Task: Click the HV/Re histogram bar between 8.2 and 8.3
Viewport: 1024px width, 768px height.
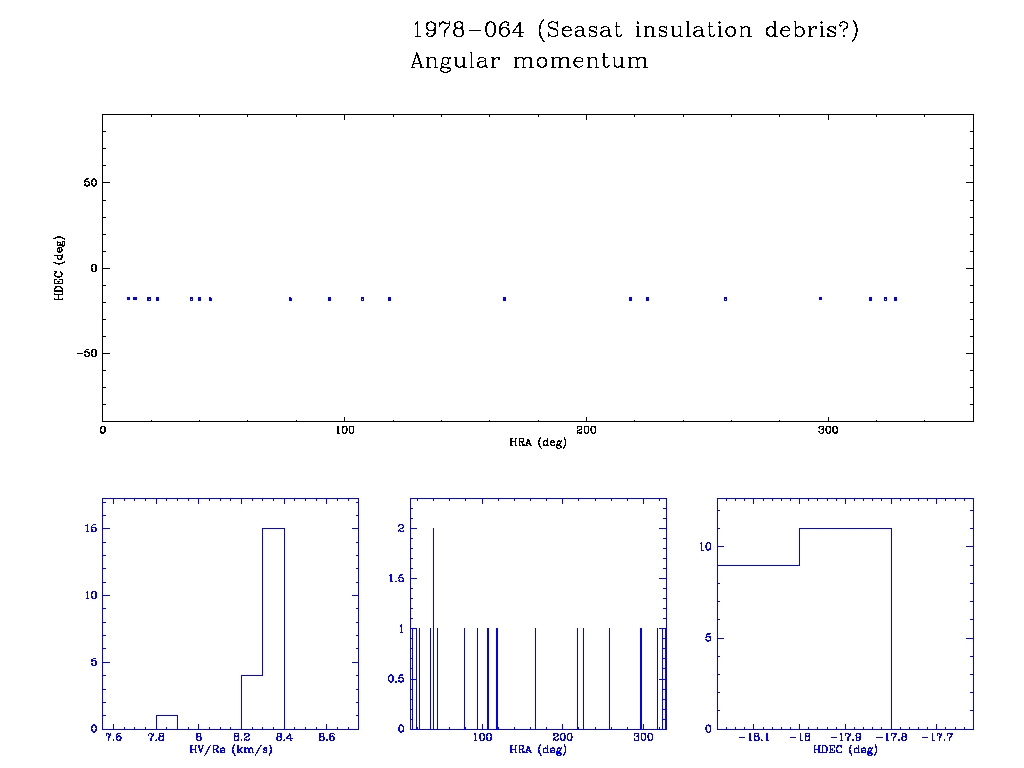Action: click(252, 702)
